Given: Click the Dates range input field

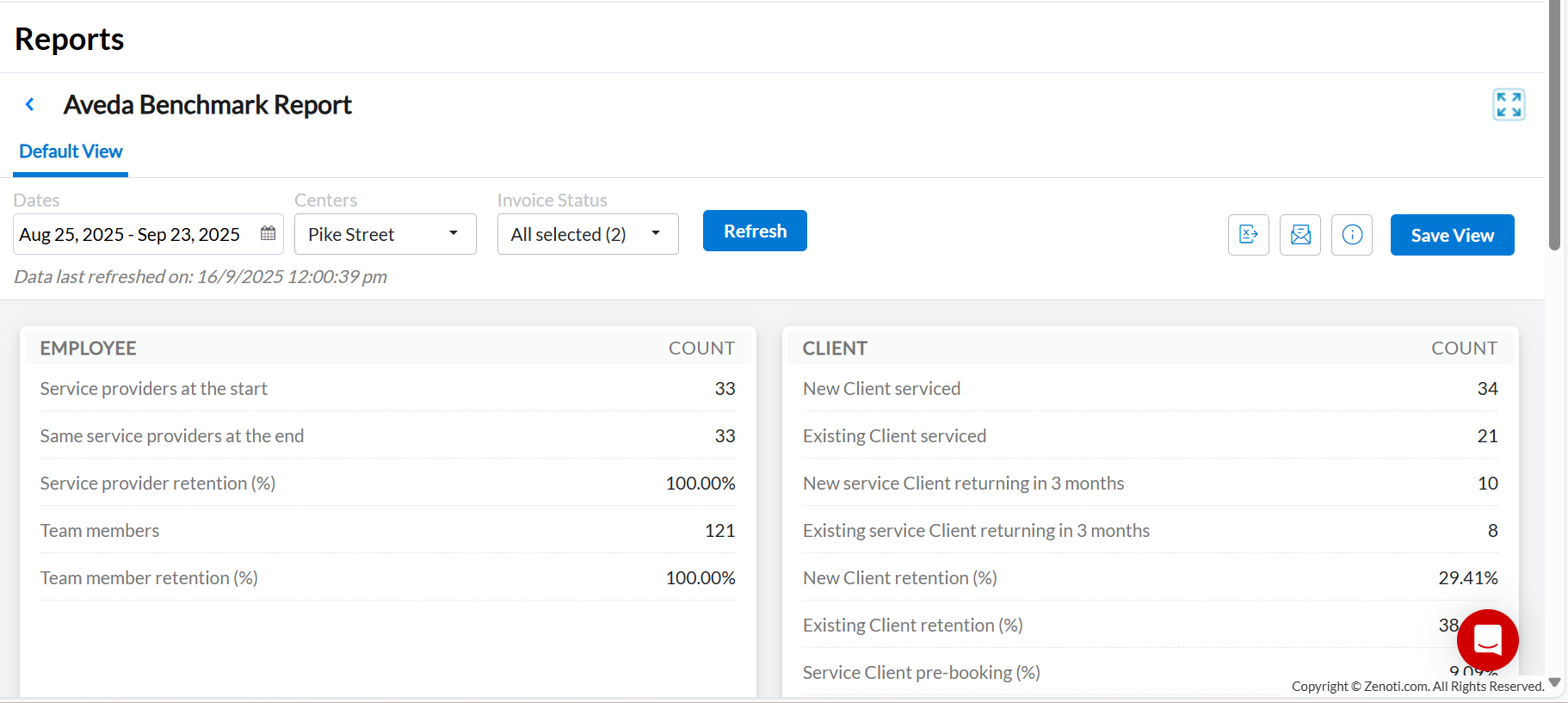Looking at the screenshot, I should tap(133, 235).
